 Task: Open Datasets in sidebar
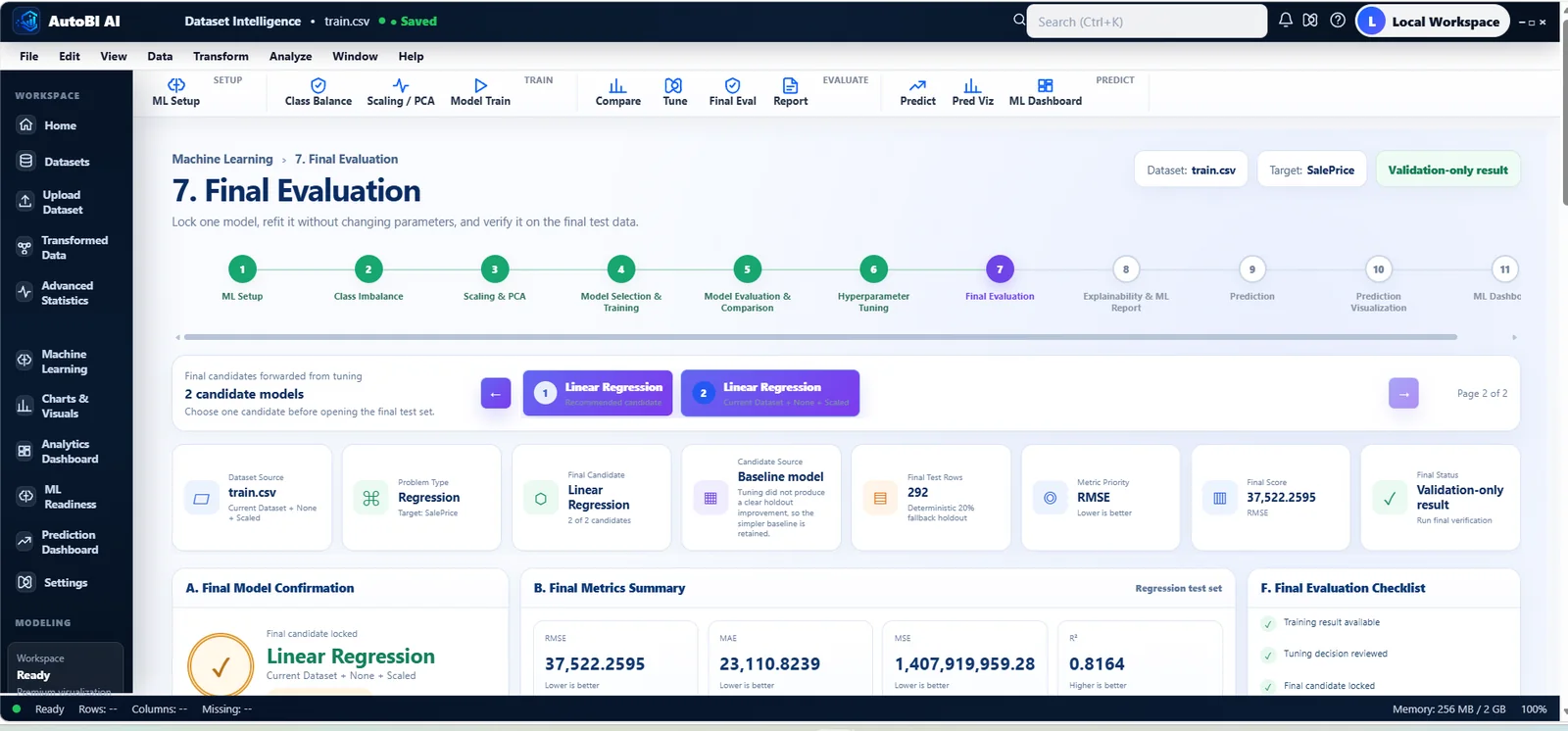[67, 162]
